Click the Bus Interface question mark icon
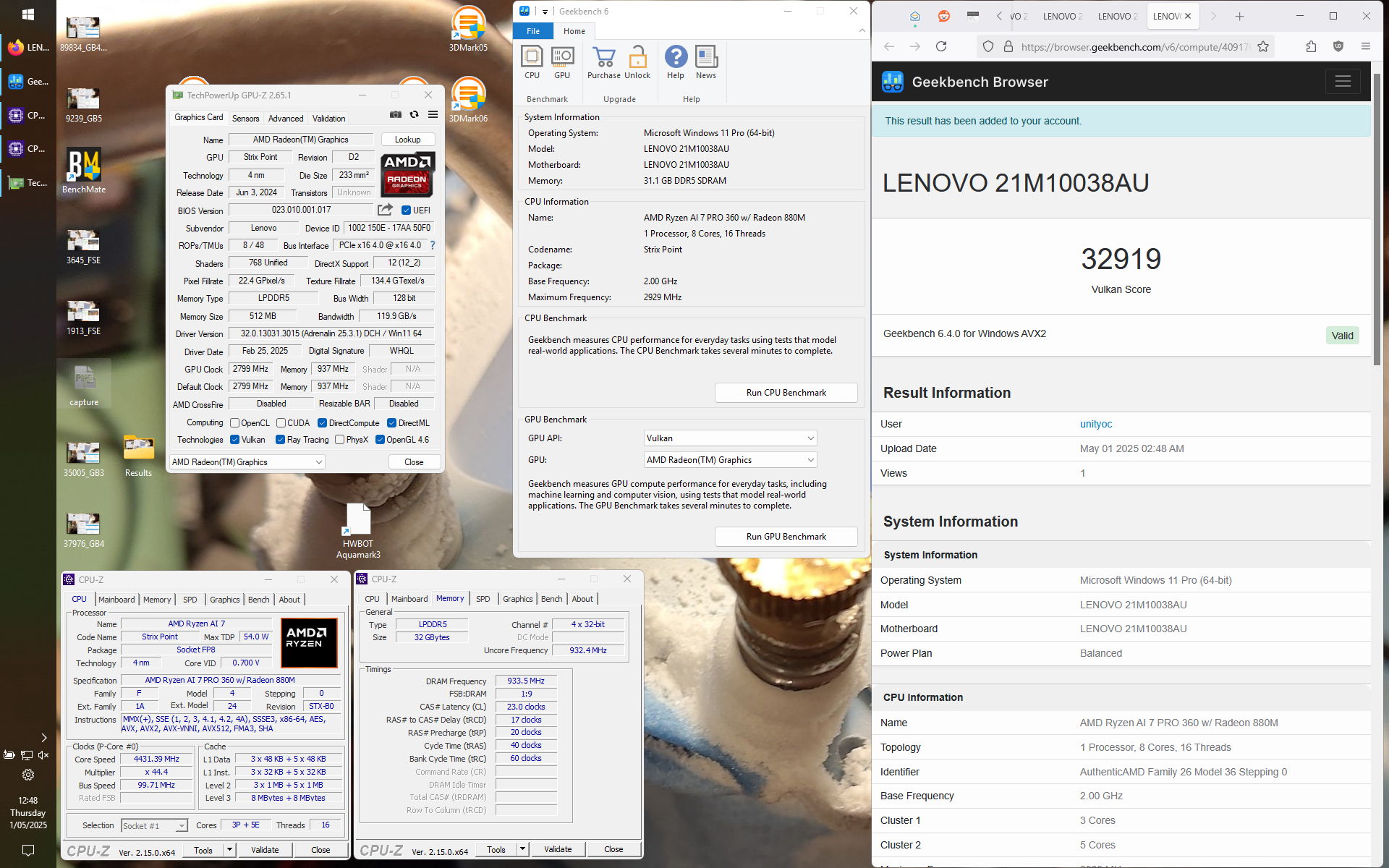This screenshot has width=1389, height=868. [433, 245]
